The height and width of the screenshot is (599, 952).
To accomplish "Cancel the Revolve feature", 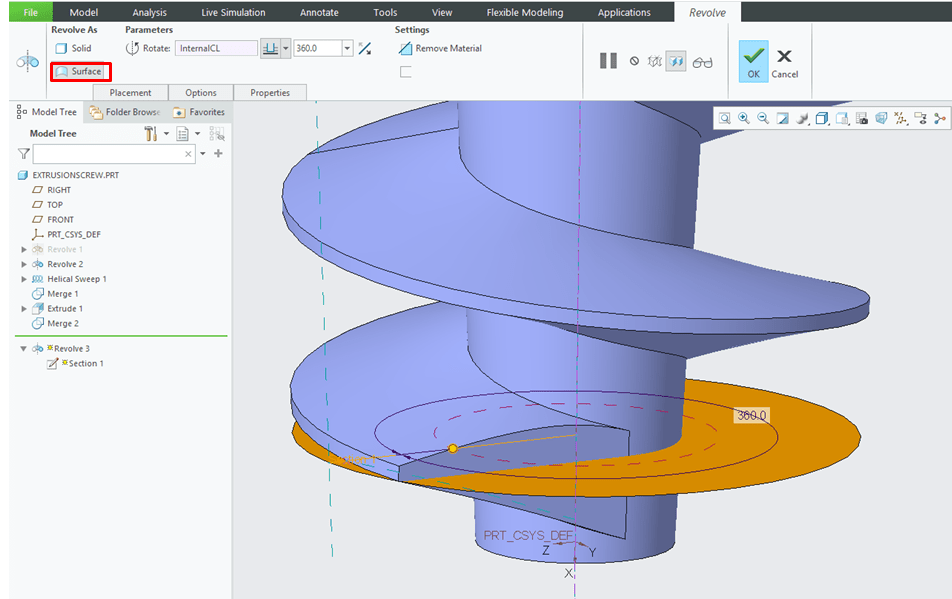I will (785, 61).
